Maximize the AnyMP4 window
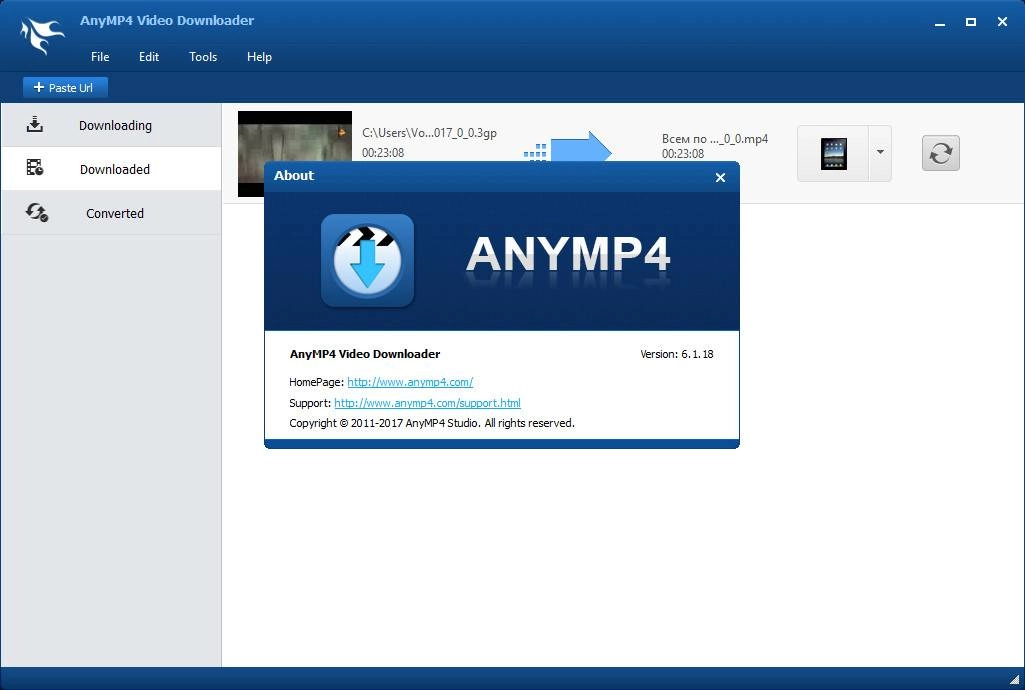The image size is (1025, 690). [971, 22]
